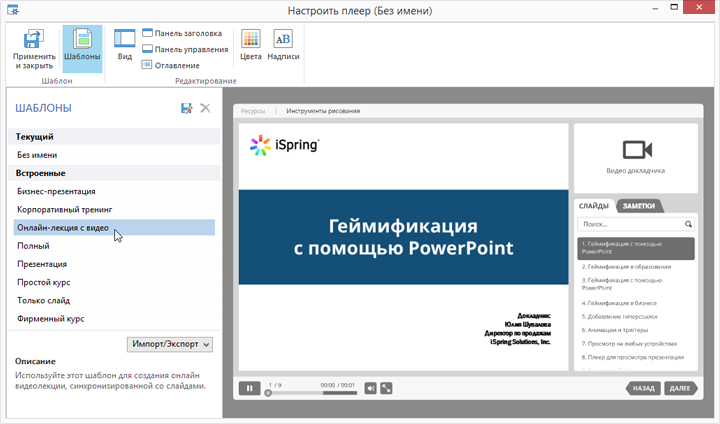Switch to the Заметки tab
The height and width of the screenshot is (424, 720).
pos(639,206)
